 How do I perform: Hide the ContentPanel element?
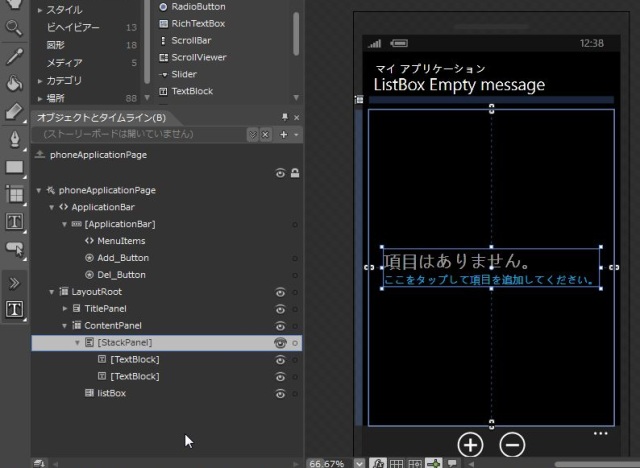(x=280, y=326)
